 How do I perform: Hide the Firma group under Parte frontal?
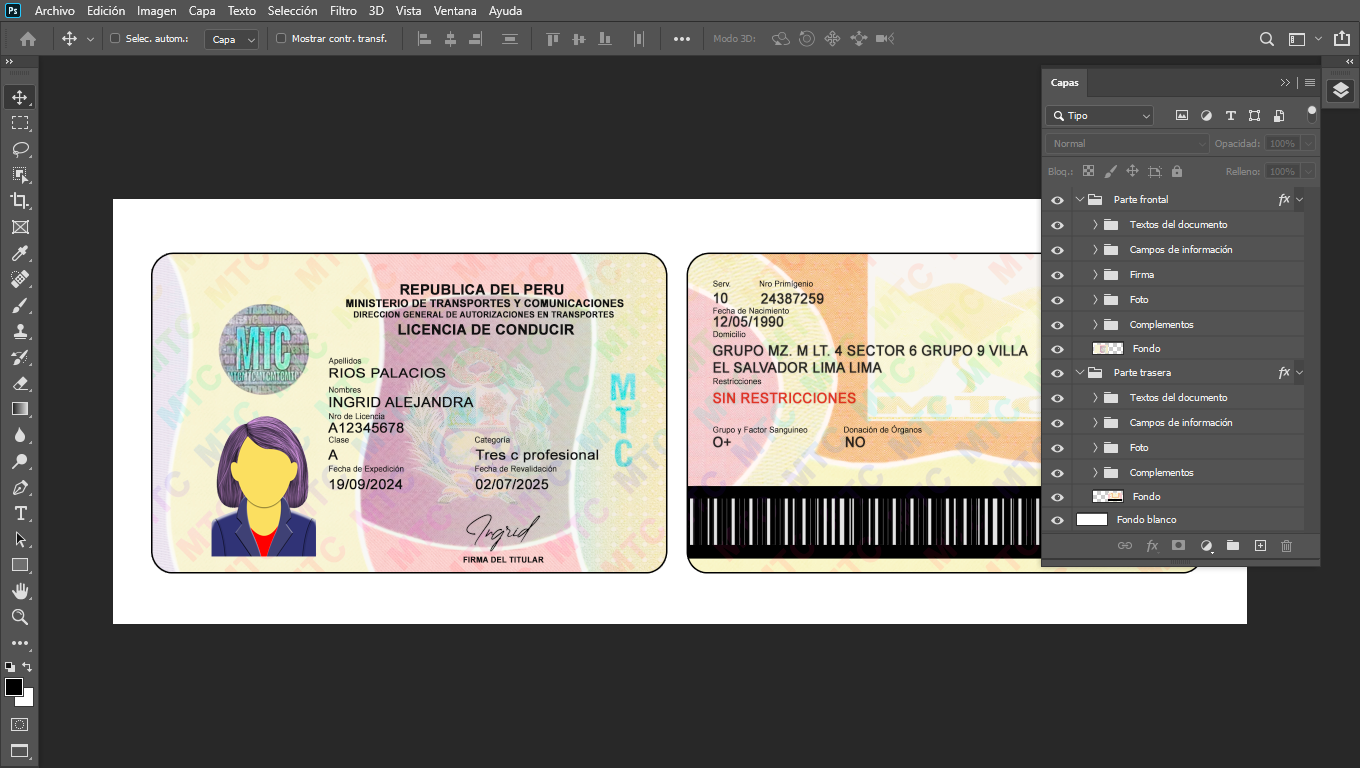1057,275
